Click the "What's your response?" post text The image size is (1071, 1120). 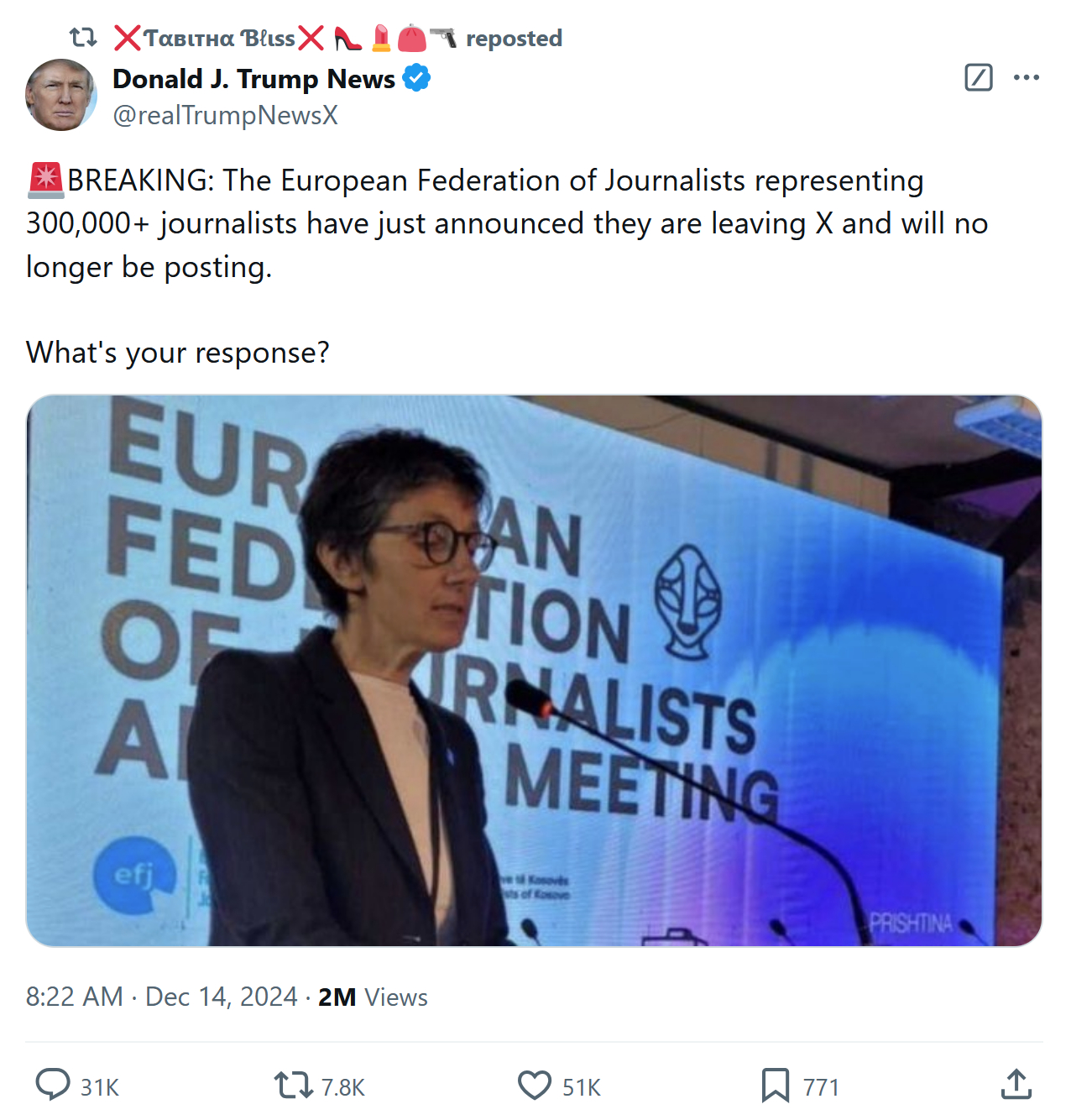tap(178, 353)
